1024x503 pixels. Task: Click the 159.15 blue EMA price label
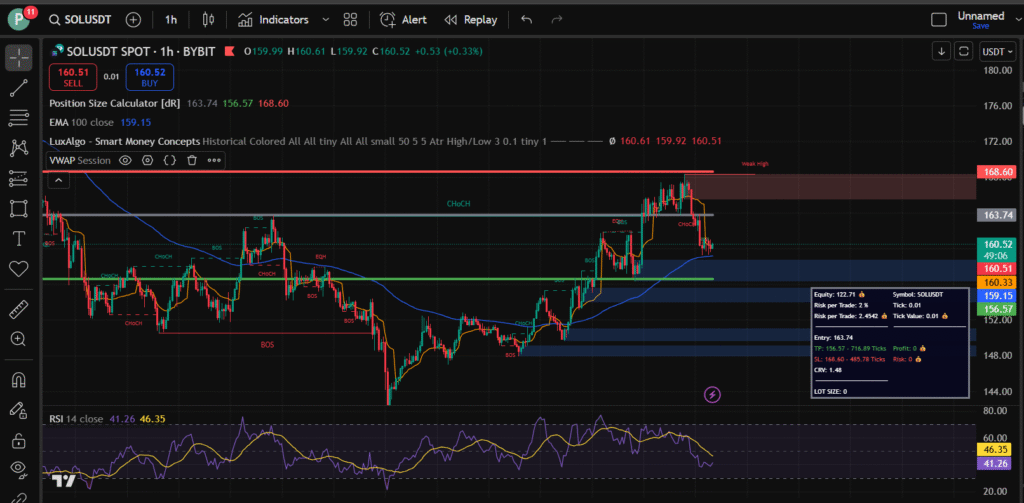click(x=995, y=295)
